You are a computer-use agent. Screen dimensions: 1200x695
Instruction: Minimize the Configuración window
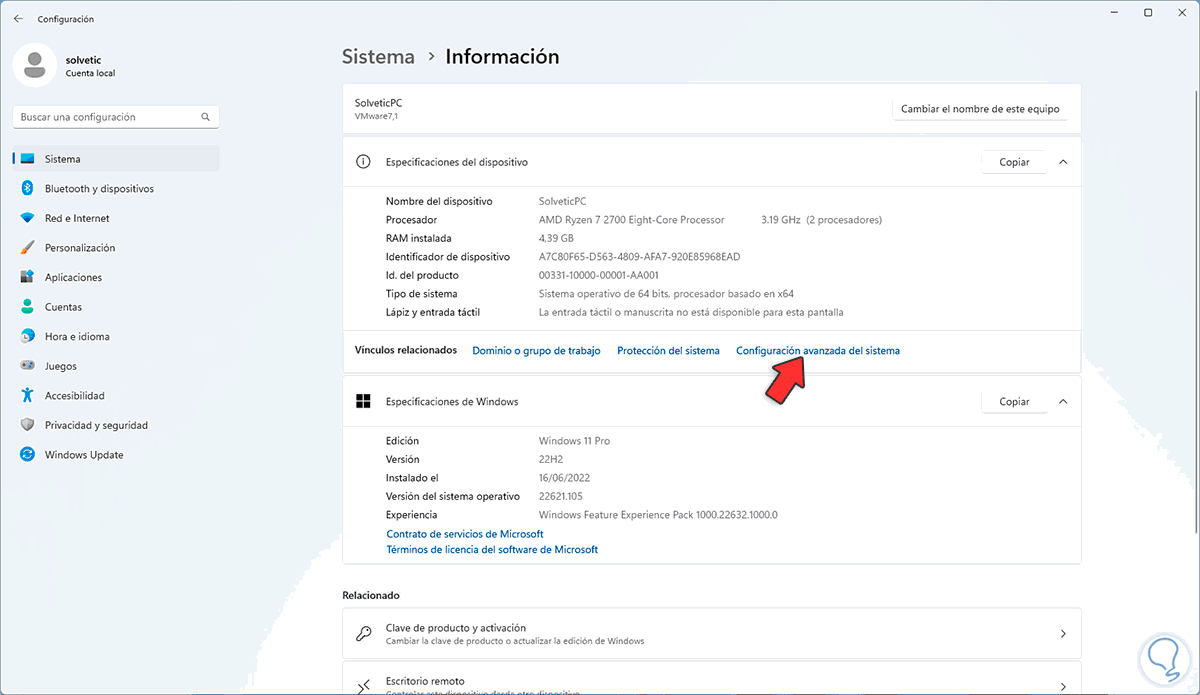click(1114, 13)
